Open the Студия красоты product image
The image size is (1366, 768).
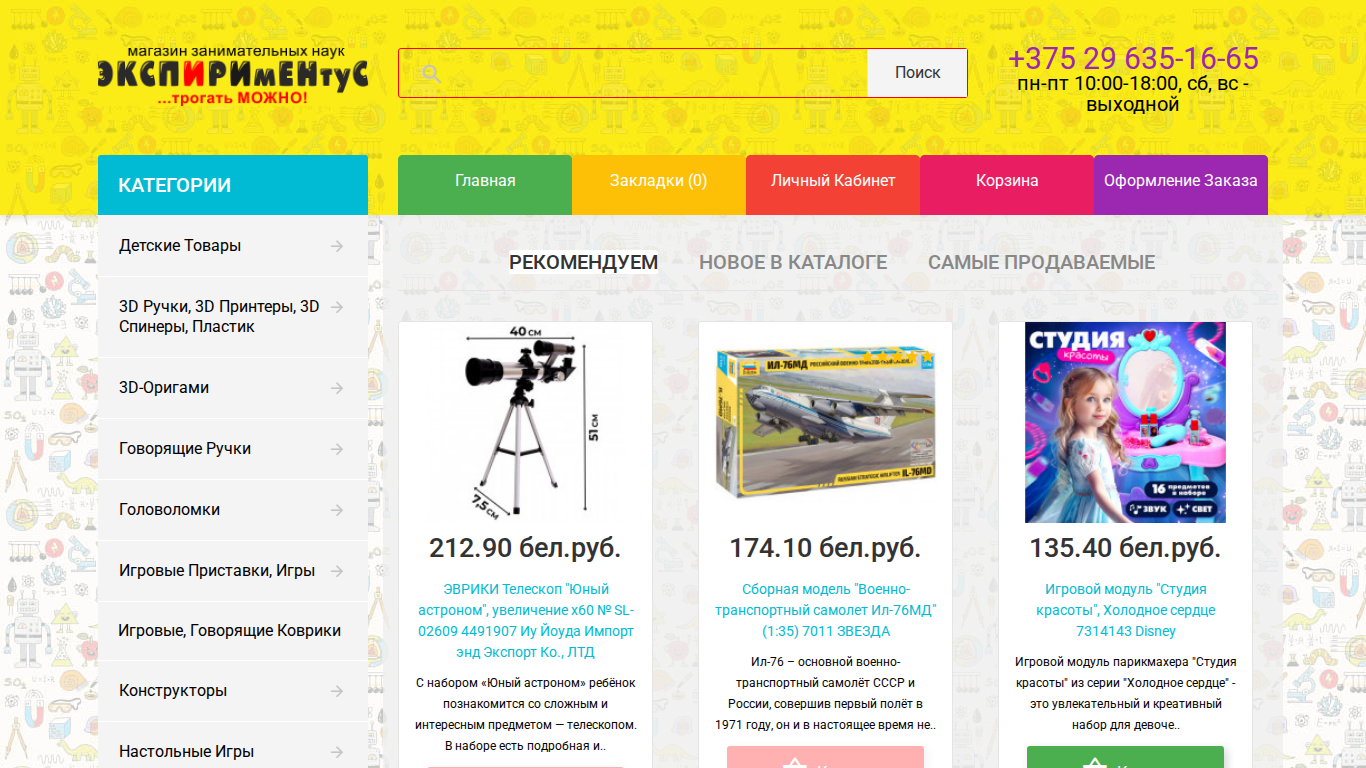pyautogui.click(x=1126, y=422)
